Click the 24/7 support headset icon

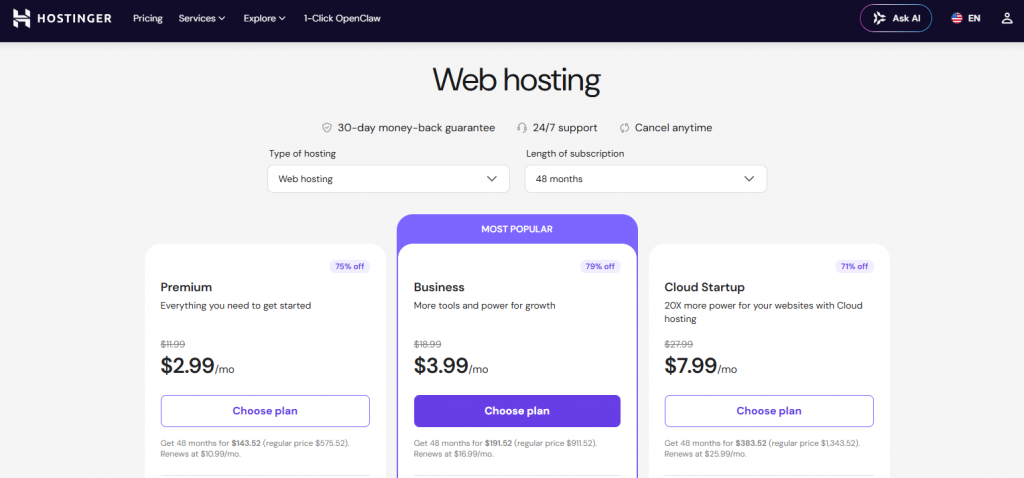(x=522, y=128)
